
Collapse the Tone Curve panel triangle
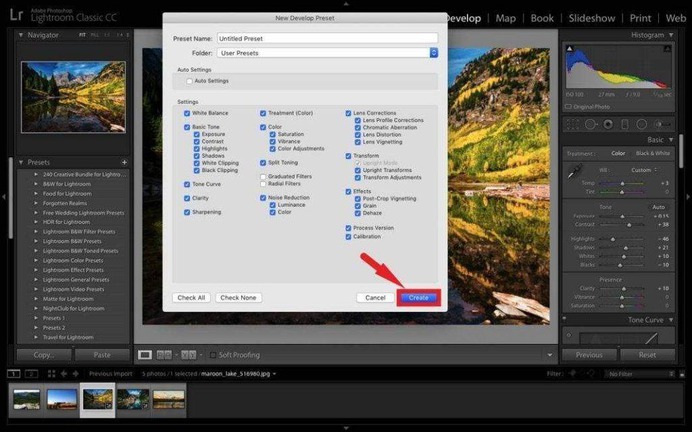click(671, 320)
